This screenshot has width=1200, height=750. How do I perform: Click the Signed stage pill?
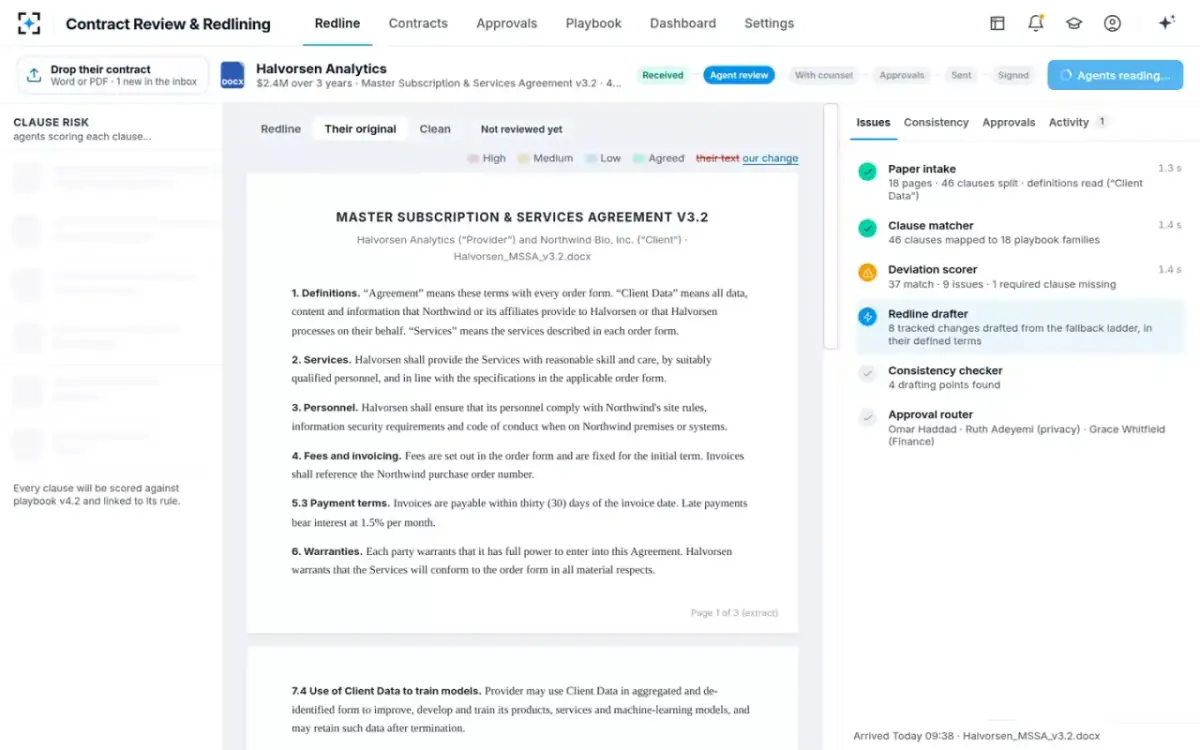pos(1013,75)
